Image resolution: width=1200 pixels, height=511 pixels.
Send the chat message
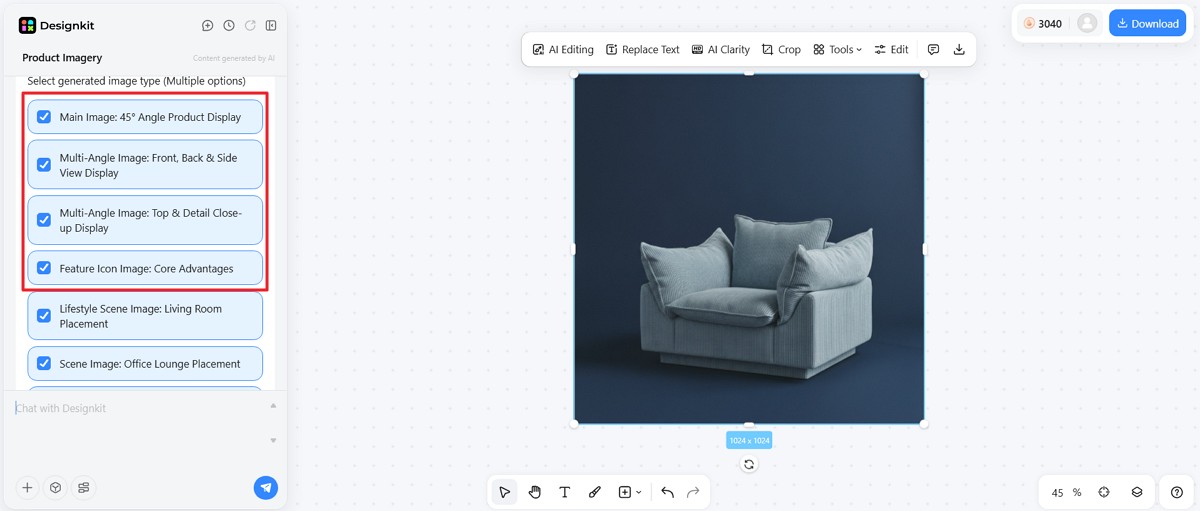point(265,487)
